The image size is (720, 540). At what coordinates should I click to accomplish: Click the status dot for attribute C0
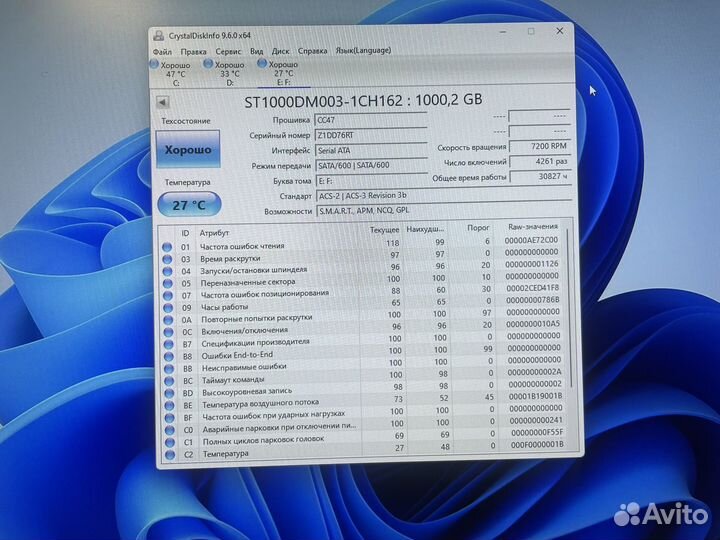[170, 430]
